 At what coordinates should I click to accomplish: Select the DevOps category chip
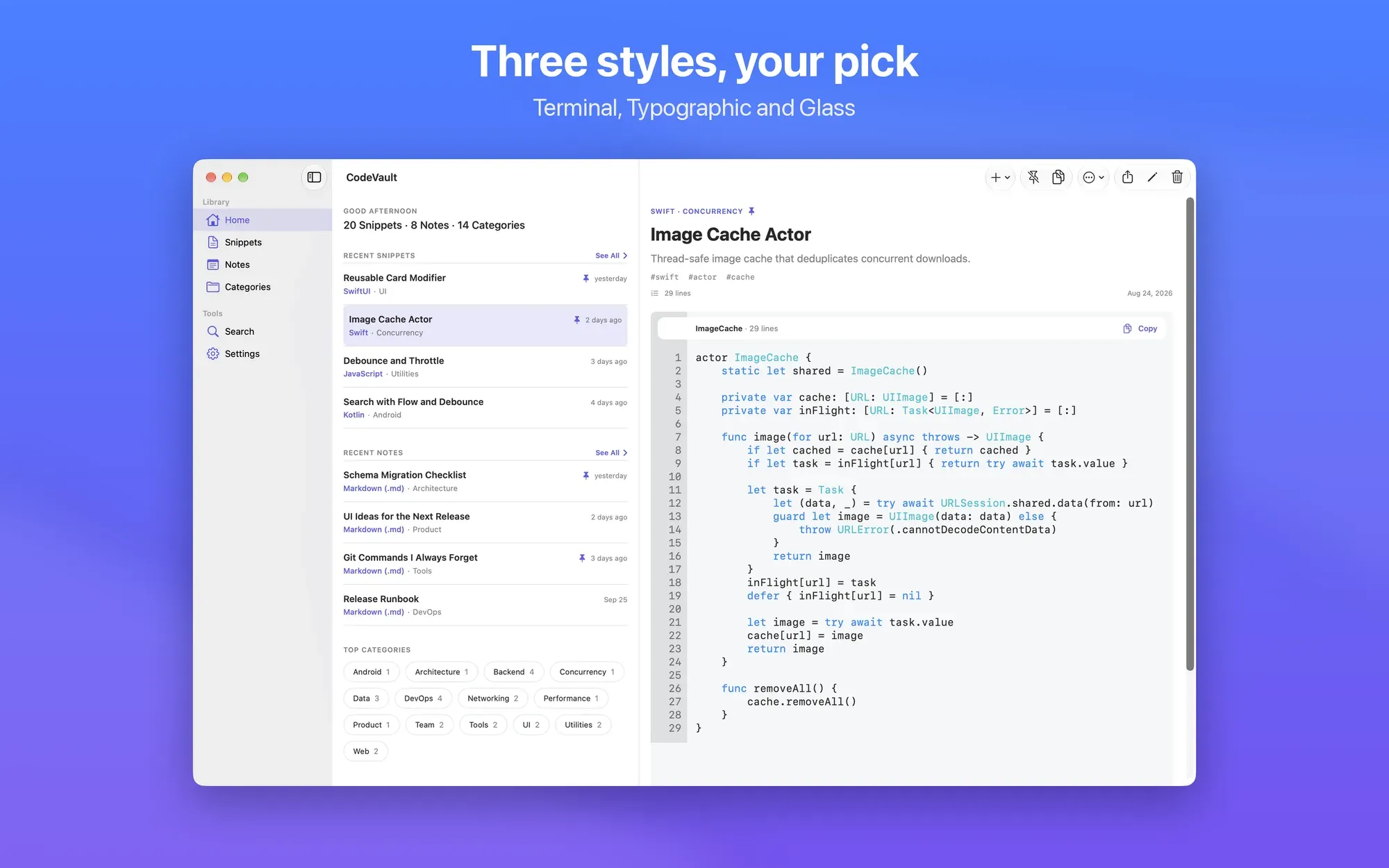click(423, 699)
